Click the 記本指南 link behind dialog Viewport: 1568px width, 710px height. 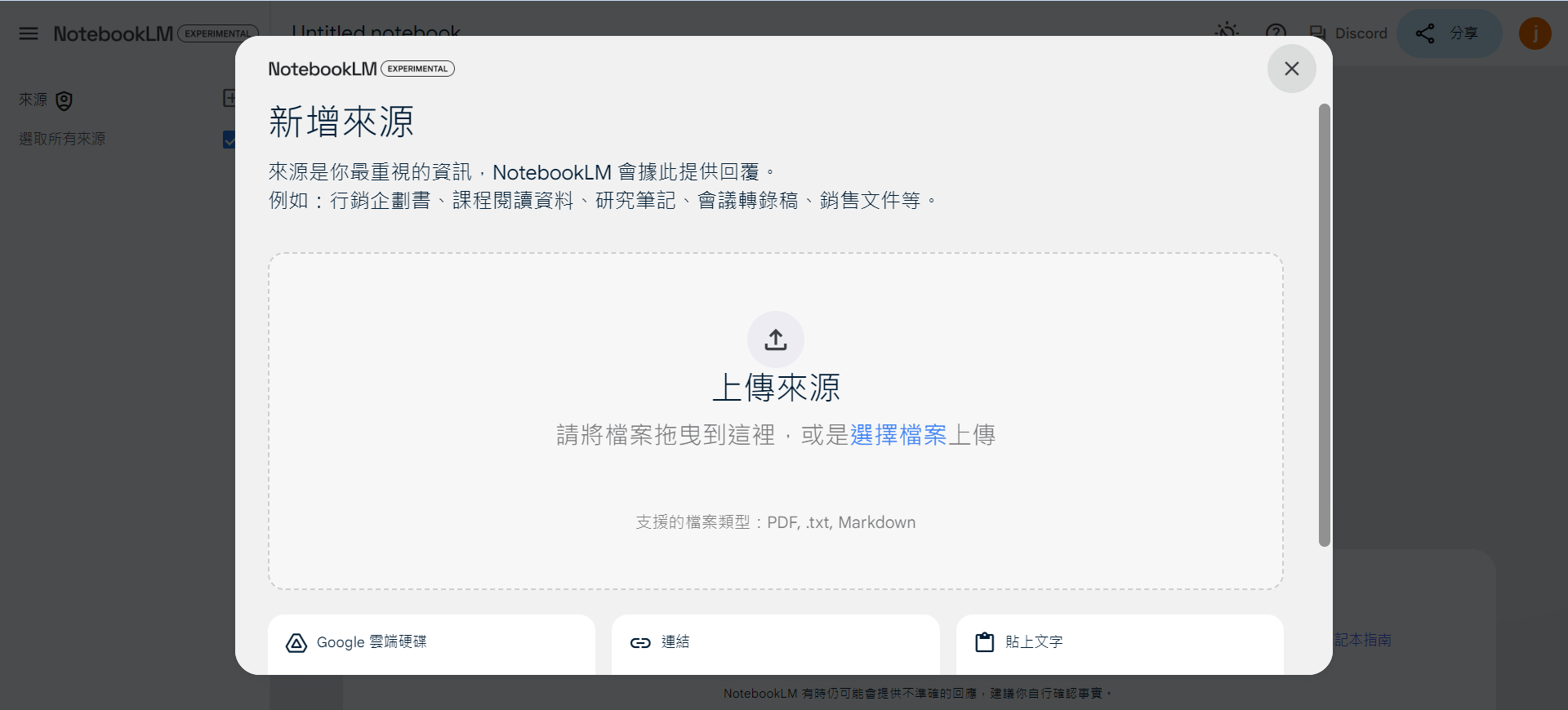click(x=1363, y=641)
